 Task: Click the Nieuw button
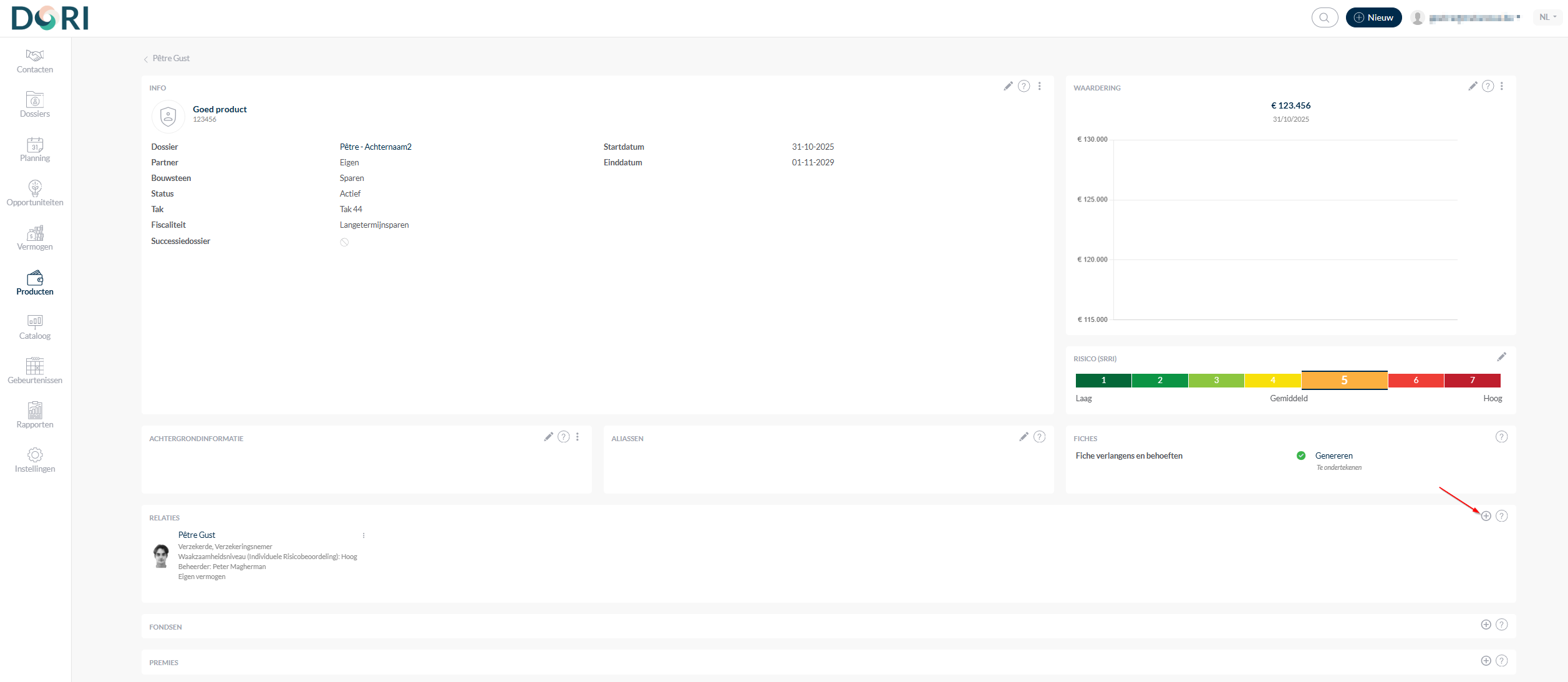click(x=1373, y=17)
